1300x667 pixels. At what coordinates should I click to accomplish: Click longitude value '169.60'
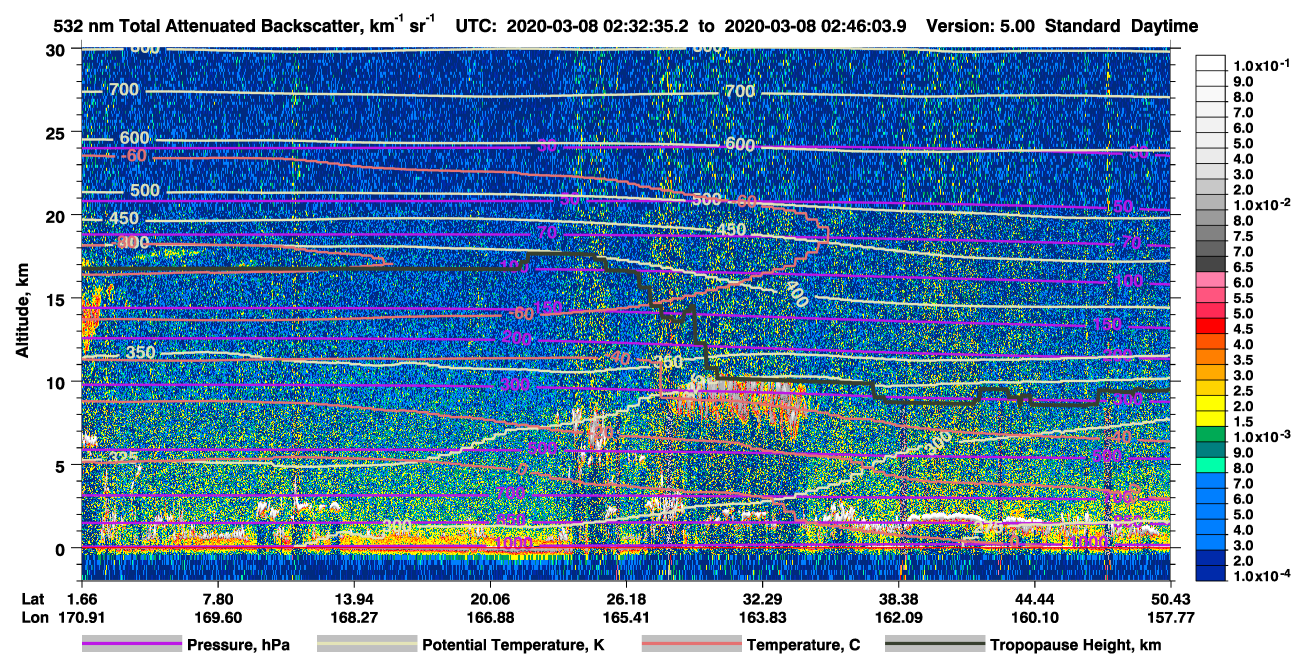(218, 617)
